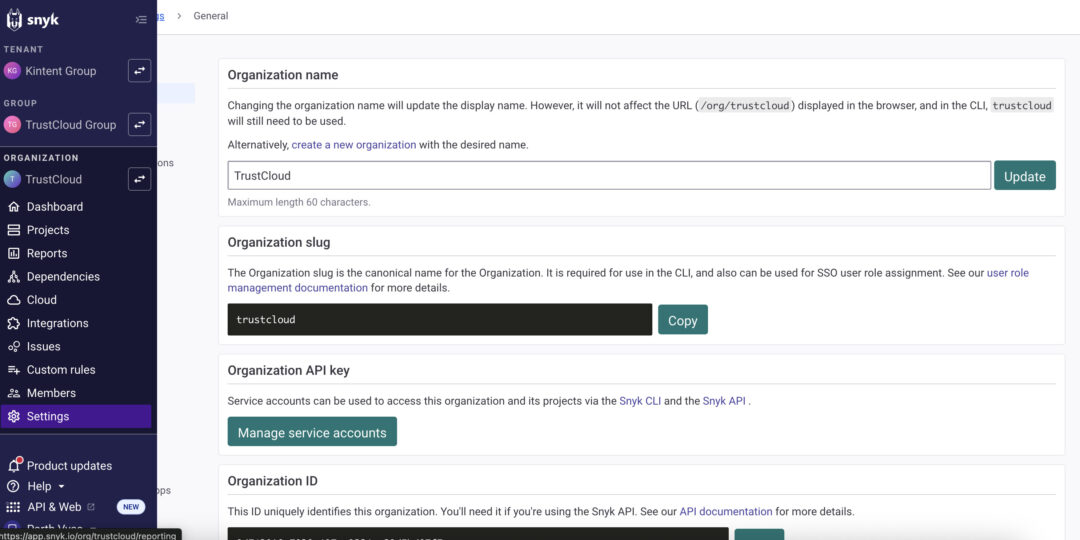Click the Dashboard home icon
Viewport: 1080px width, 540px height.
(x=14, y=207)
